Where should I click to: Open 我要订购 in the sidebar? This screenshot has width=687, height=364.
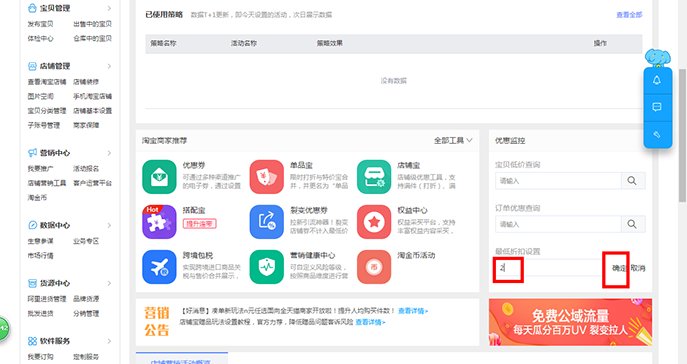coord(40,357)
